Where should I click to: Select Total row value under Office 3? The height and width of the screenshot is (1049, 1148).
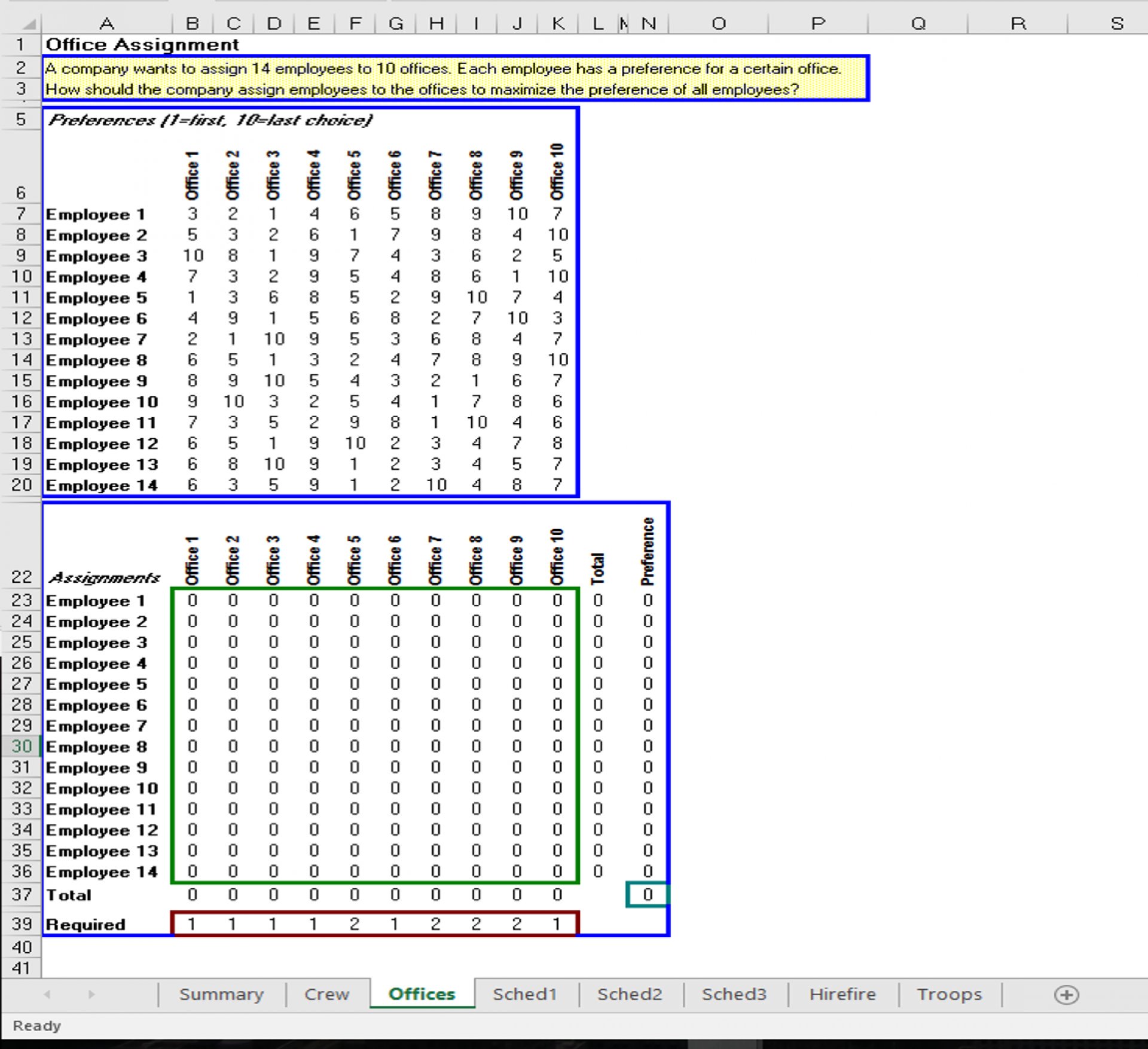pyautogui.click(x=273, y=895)
